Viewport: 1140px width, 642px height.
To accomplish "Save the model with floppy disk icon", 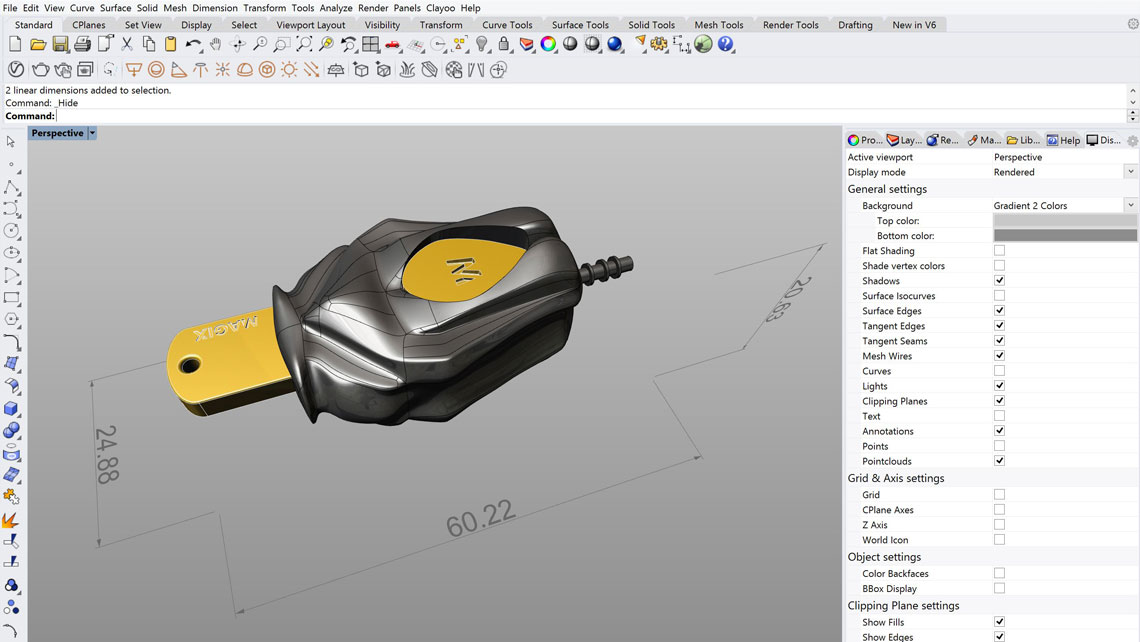I will point(60,44).
